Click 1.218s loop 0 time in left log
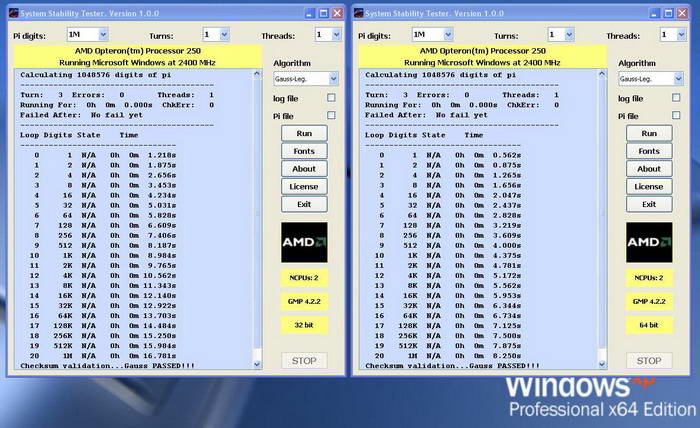Viewport: 700px width, 428px height. [x=162, y=155]
